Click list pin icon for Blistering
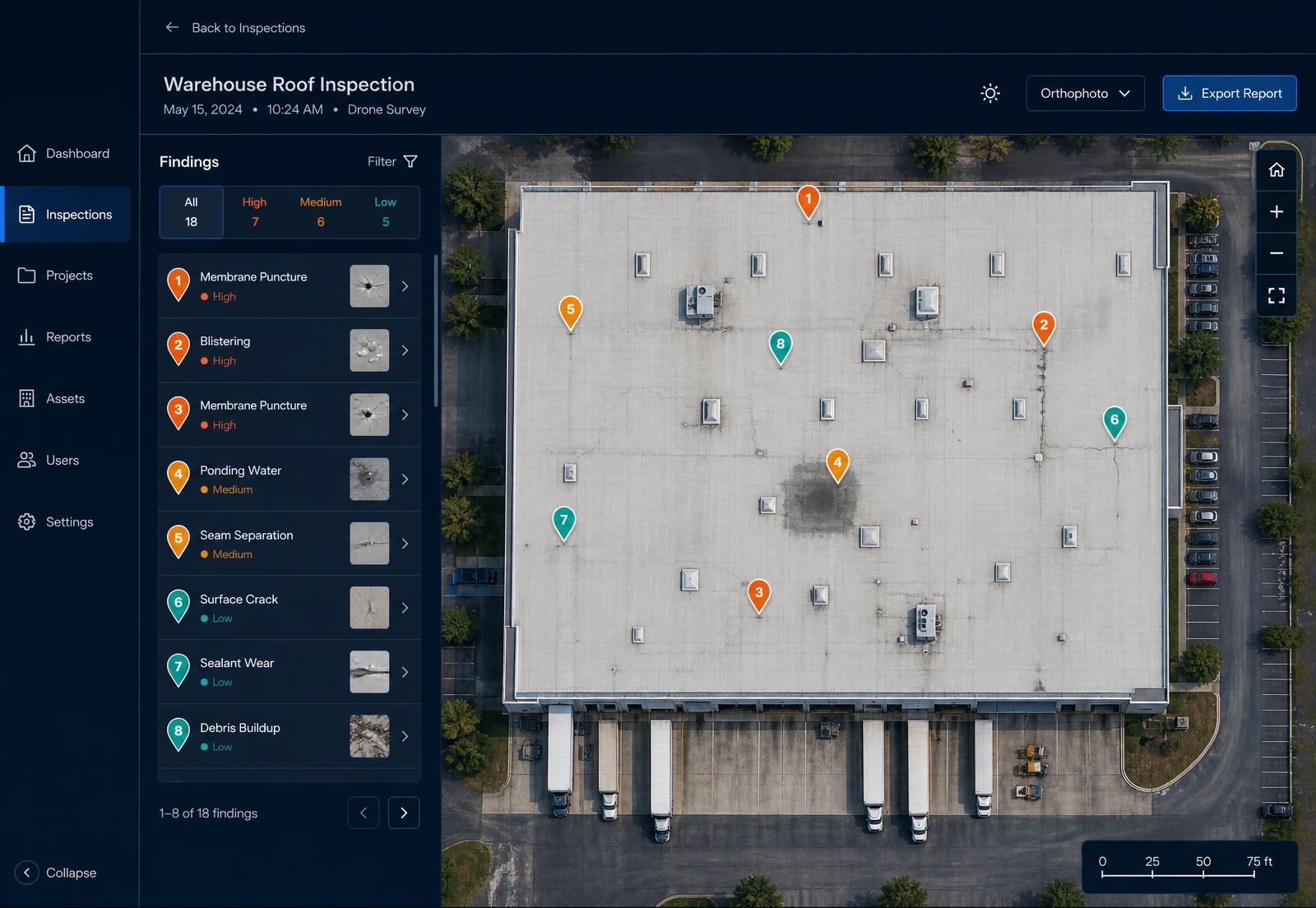The height and width of the screenshot is (908, 1316). 178,348
